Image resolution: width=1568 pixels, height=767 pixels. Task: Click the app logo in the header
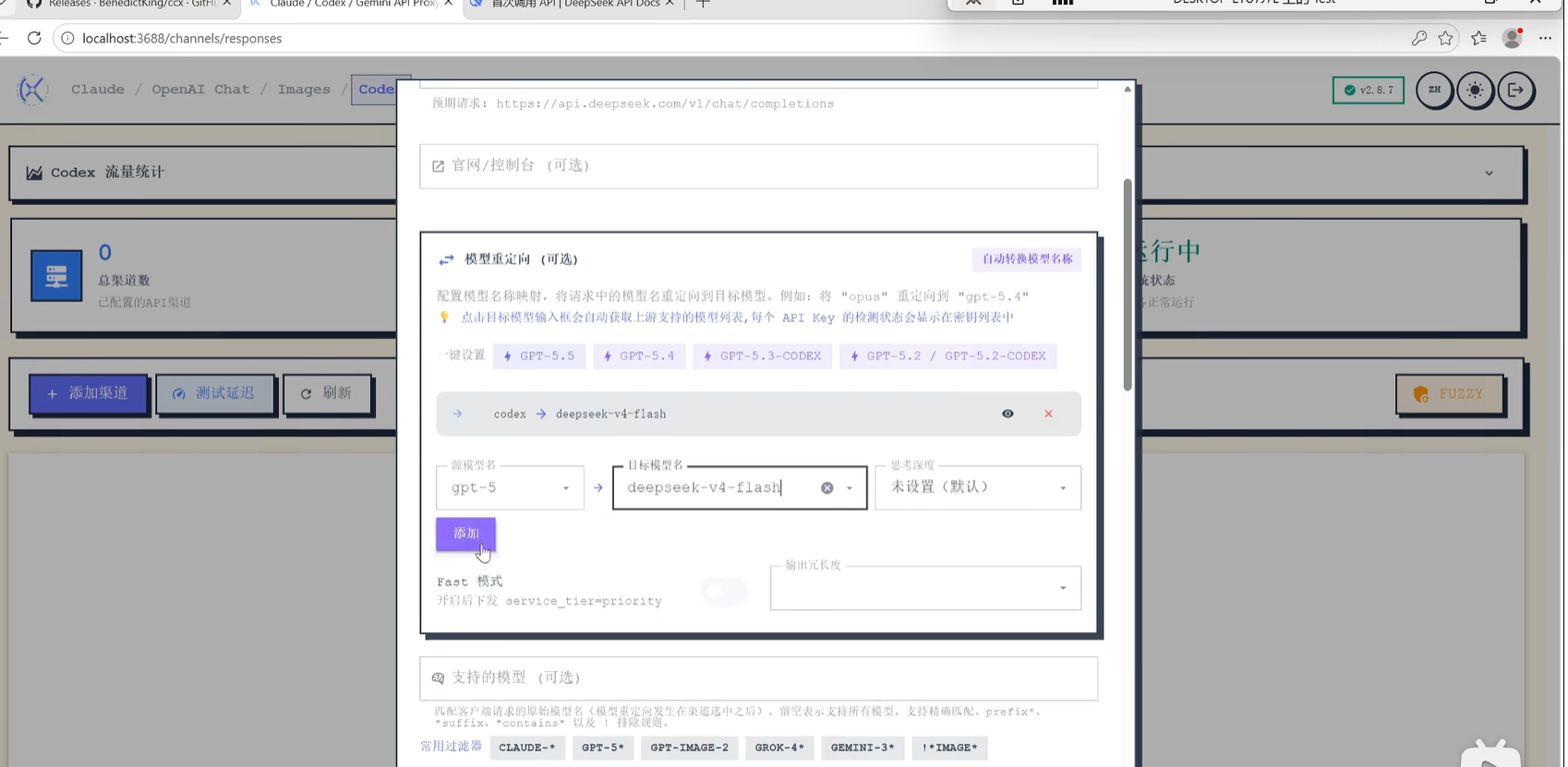pyautogui.click(x=32, y=90)
